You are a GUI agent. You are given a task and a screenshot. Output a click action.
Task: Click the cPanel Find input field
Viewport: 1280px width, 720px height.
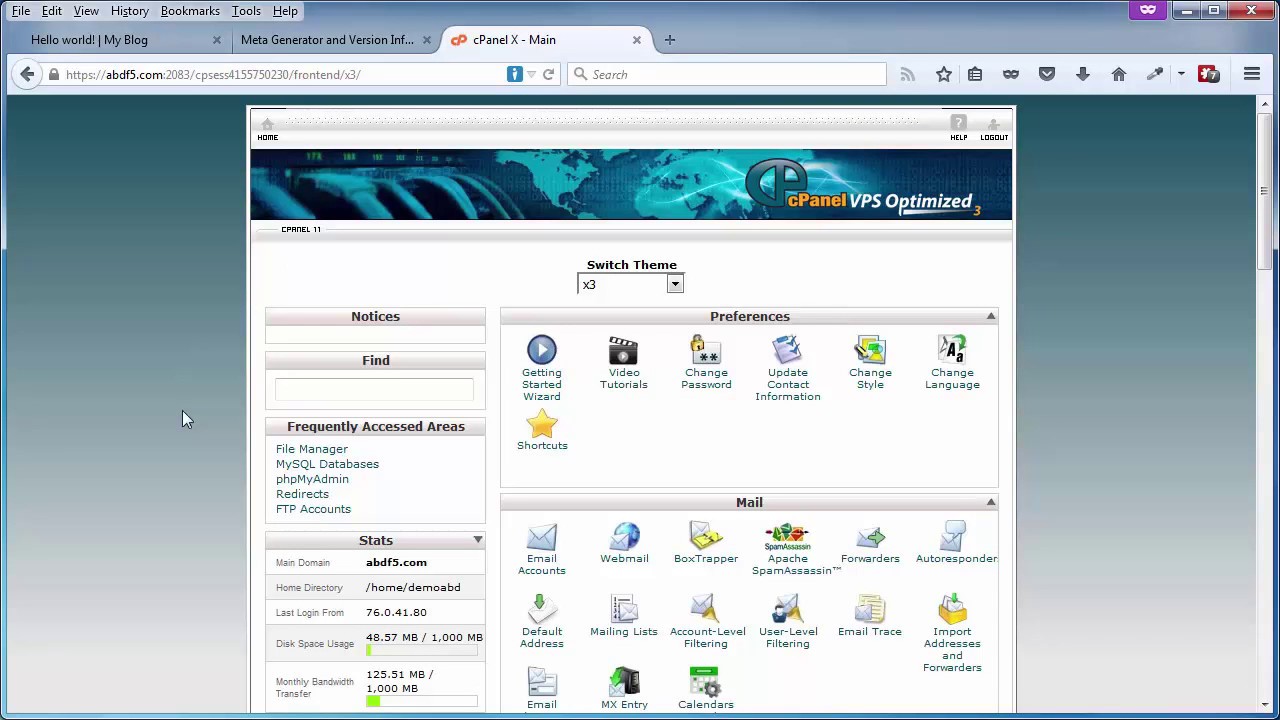coord(374,389)
